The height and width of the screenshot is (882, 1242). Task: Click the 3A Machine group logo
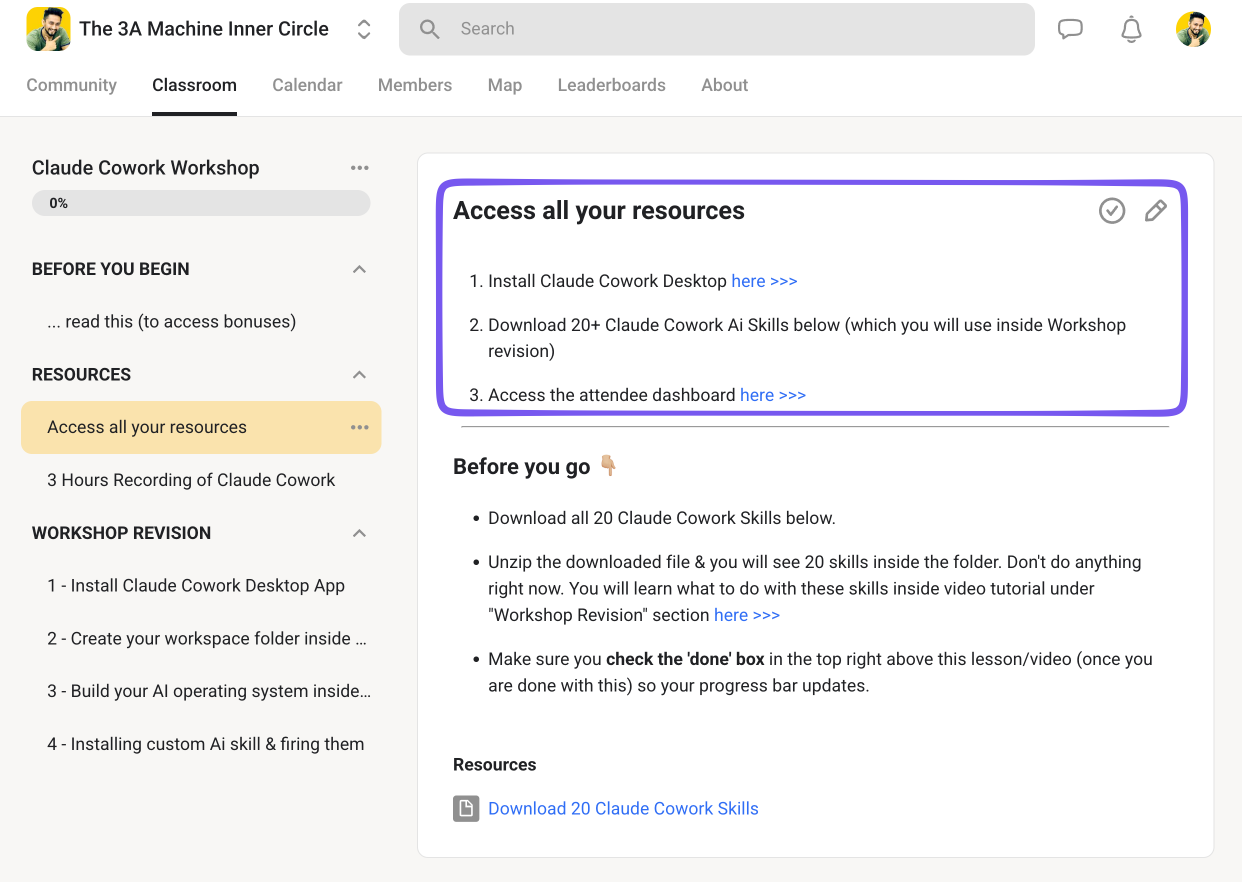48,29
